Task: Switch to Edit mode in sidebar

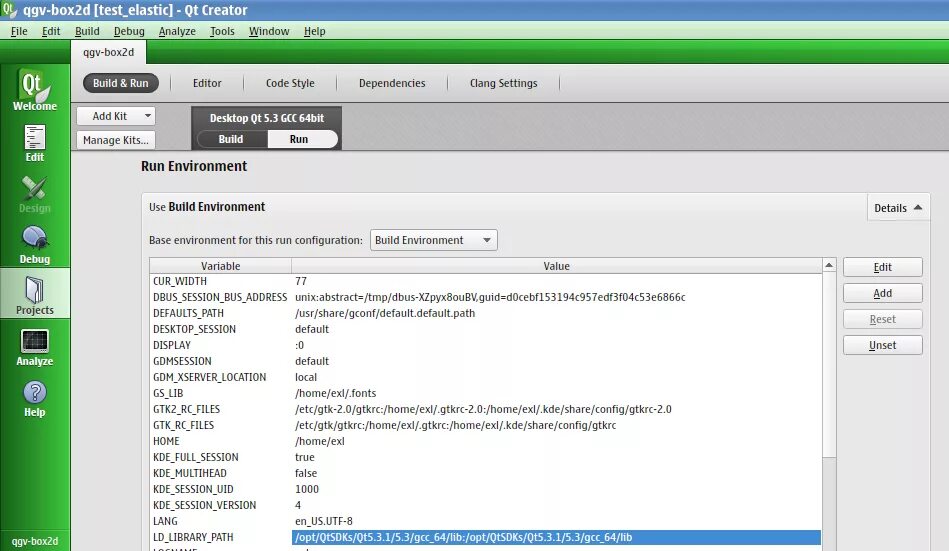Action: coord(34,144)
